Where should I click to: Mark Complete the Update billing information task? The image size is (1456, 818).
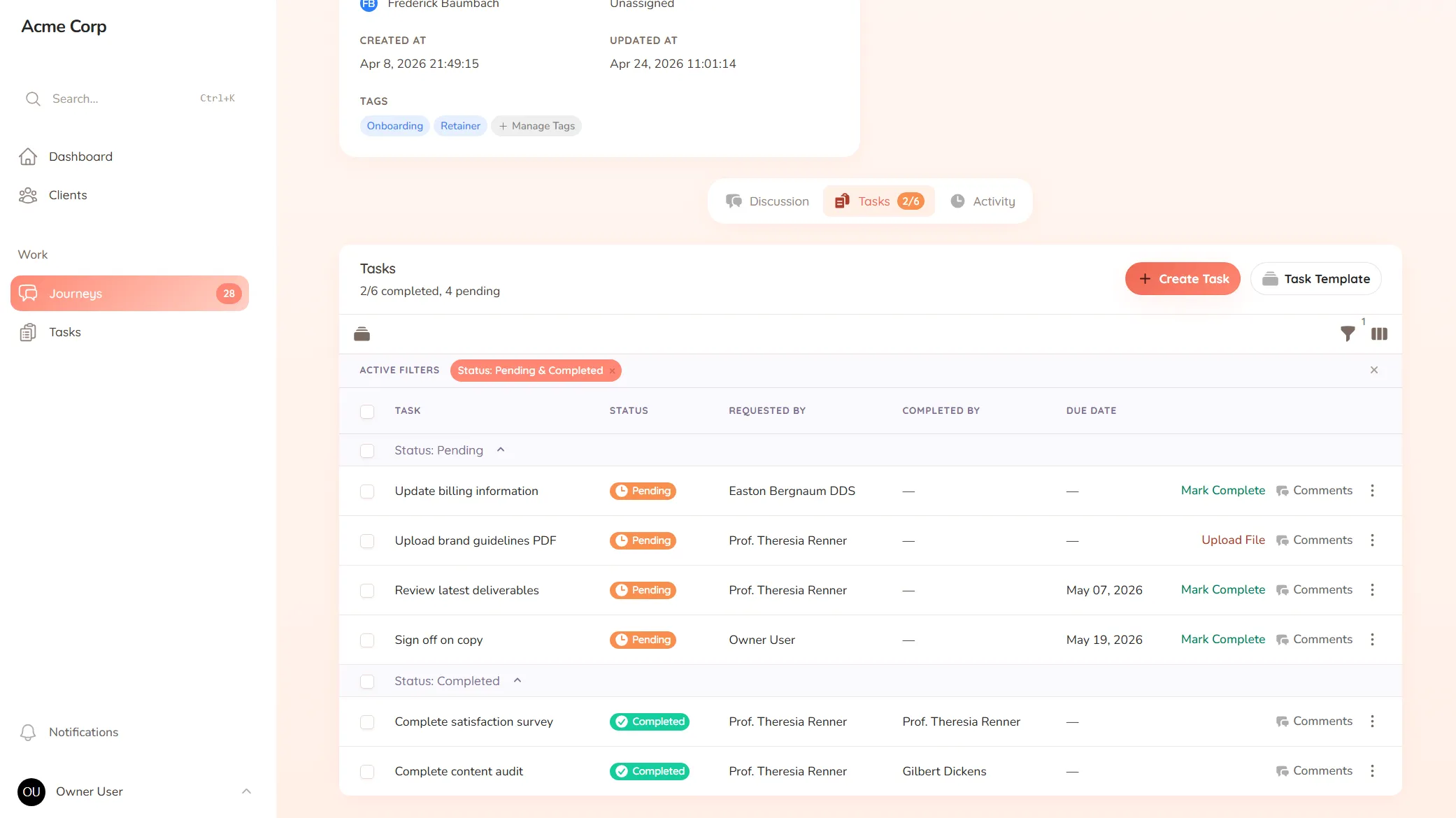(1223, 491)
